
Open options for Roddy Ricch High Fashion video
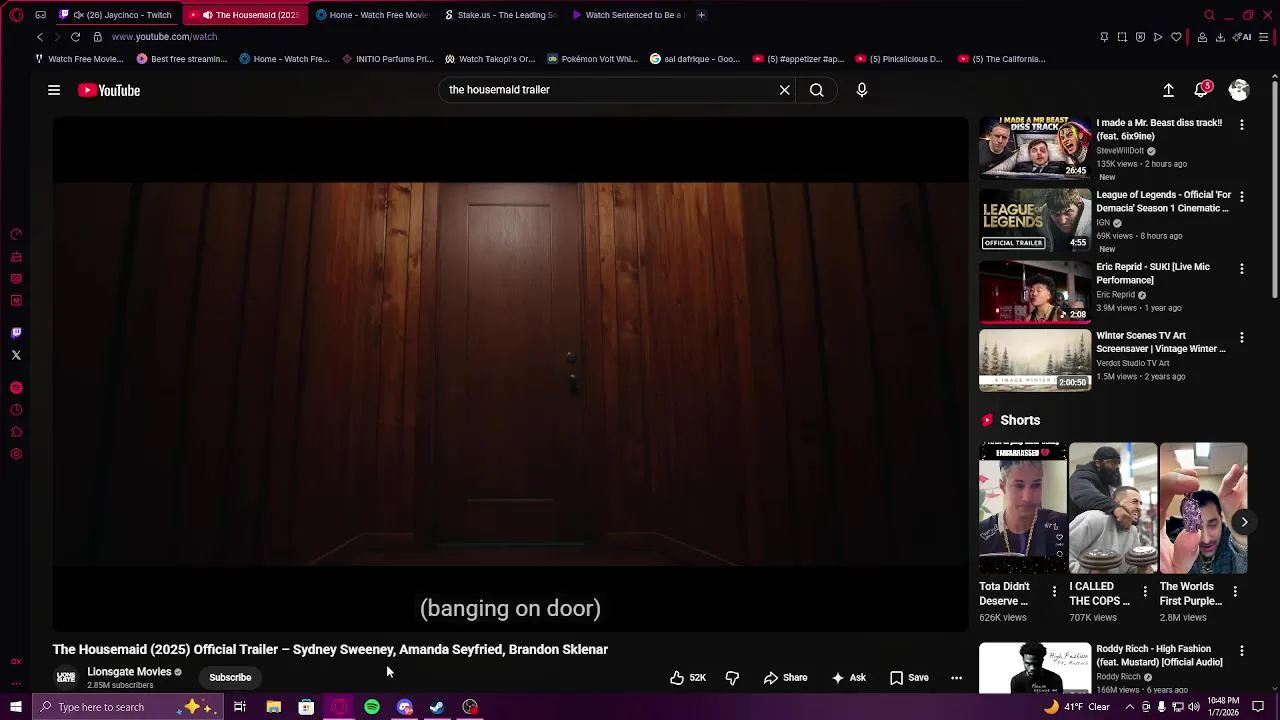(x=1242, y=651)
